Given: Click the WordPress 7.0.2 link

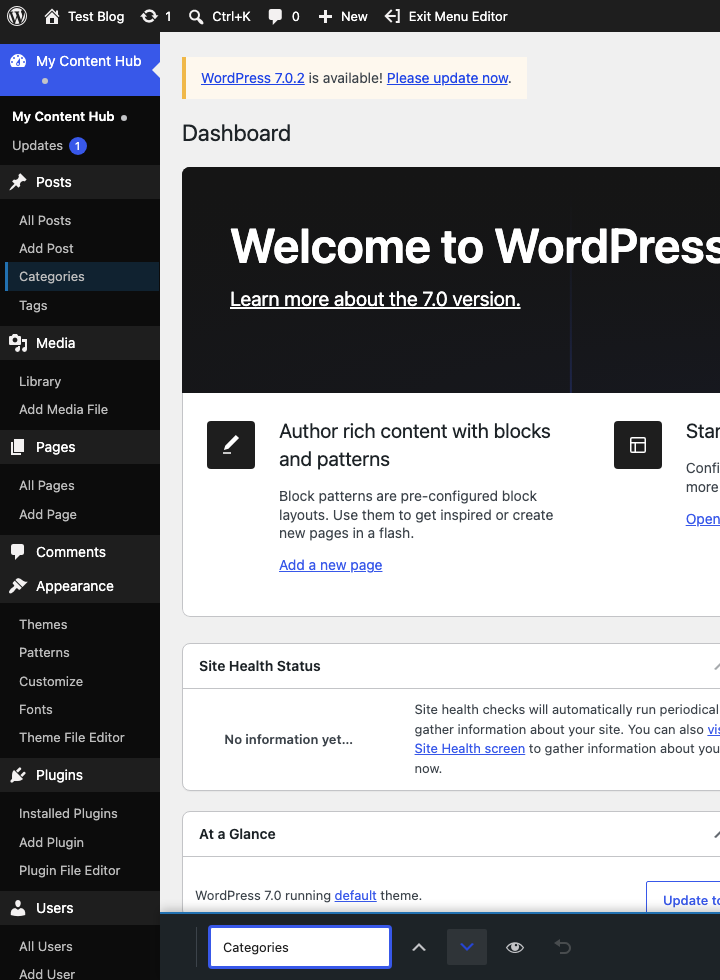Looking at the screenshot, I should [252, 78].
